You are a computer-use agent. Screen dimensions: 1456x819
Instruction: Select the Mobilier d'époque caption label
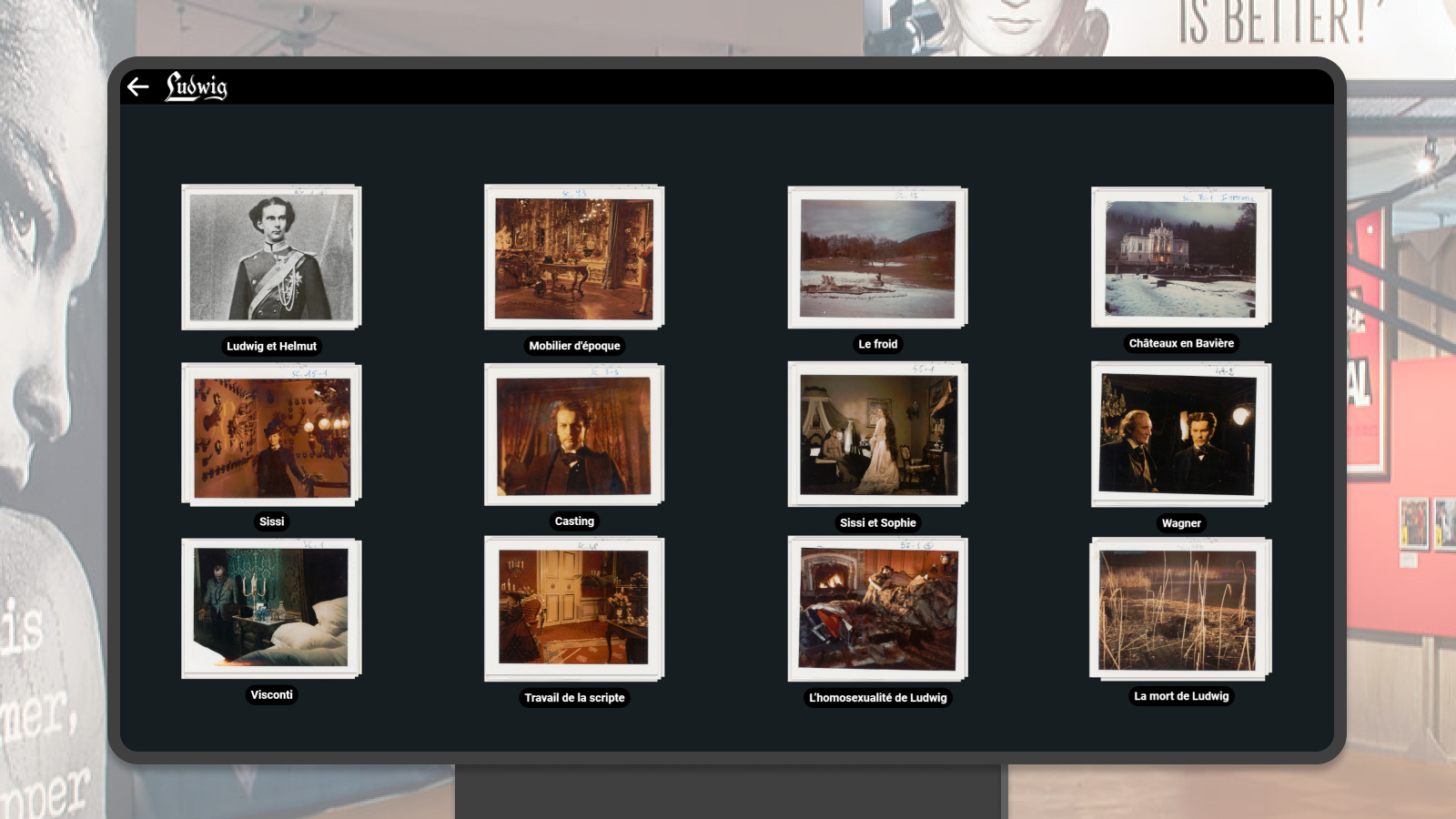coord(574,346)
